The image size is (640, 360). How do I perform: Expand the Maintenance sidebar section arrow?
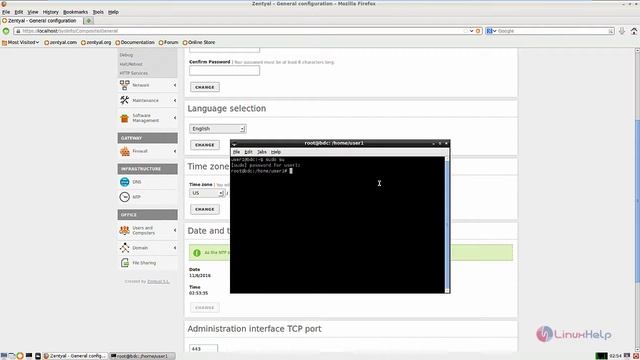175,100
